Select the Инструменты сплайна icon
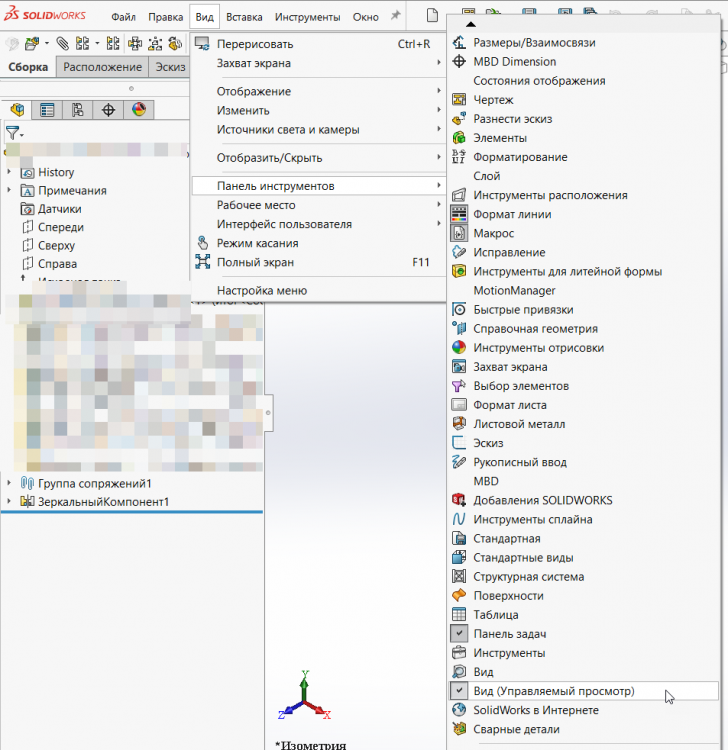This screenshot has width=728, height=750. point(459,520)
